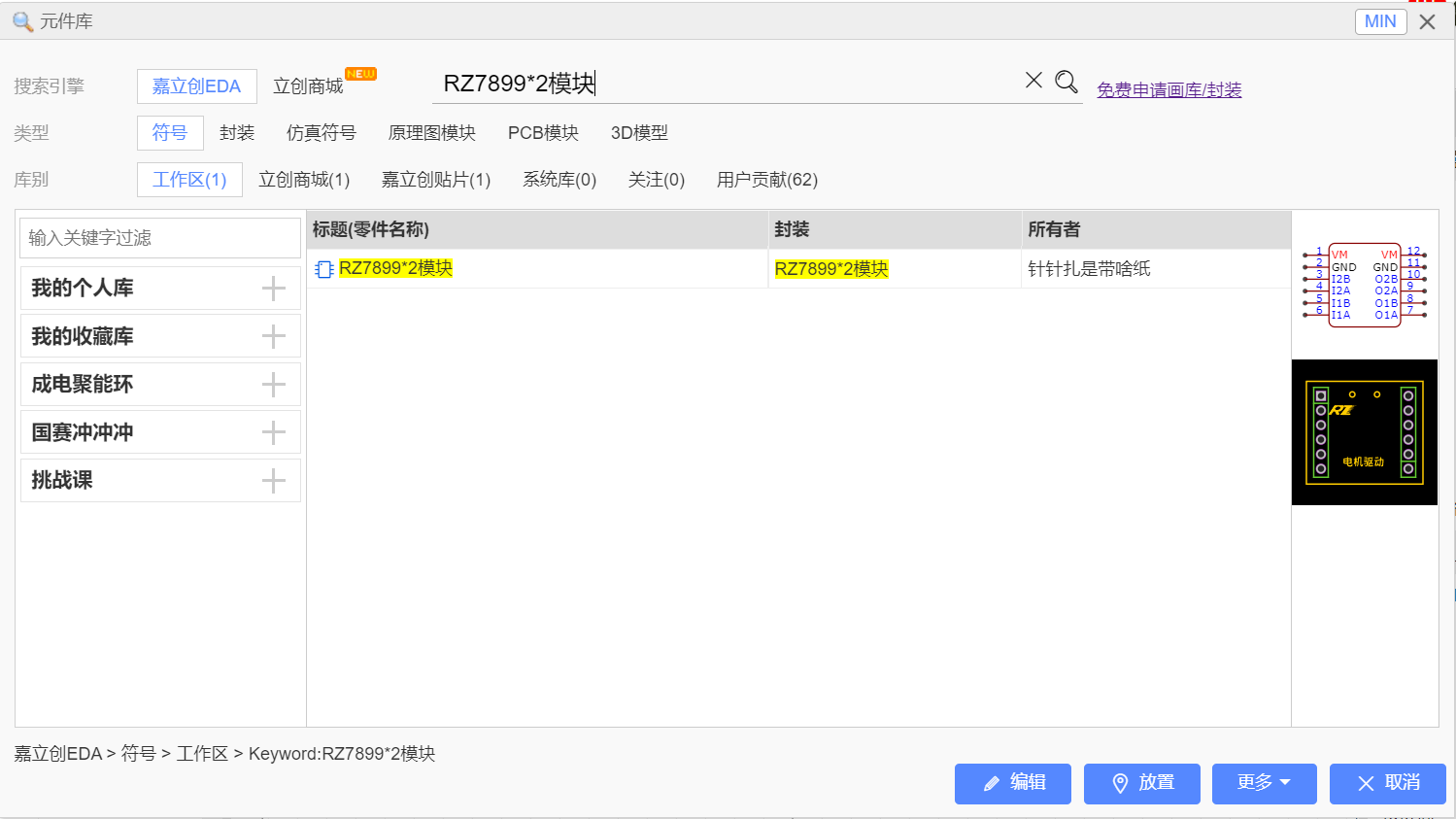
Task: Switch to the 封装 type tab
Action: tap(236, 133)
